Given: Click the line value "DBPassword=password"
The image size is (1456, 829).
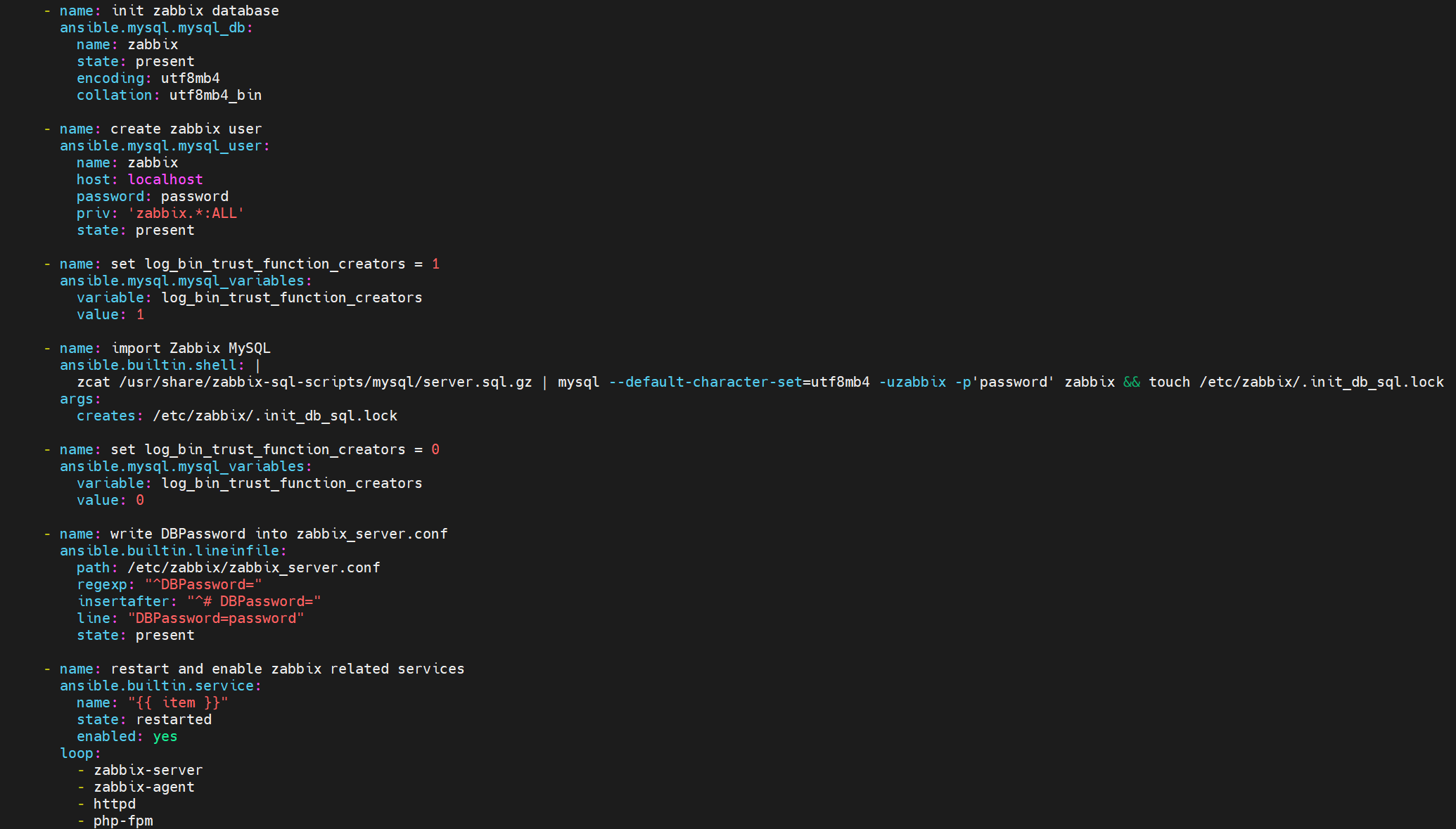Looking at the screenshot, I should 216,618.
